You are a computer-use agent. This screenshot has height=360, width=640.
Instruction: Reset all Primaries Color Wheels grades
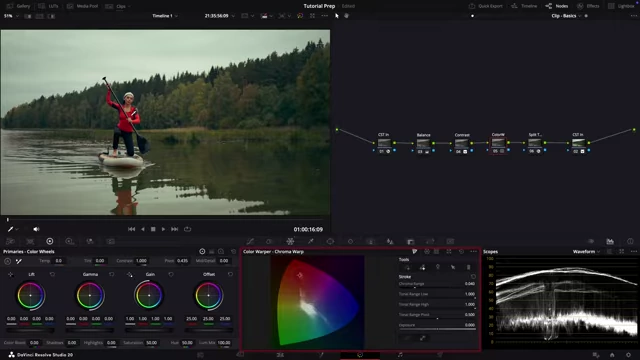[x=233, y=251]
